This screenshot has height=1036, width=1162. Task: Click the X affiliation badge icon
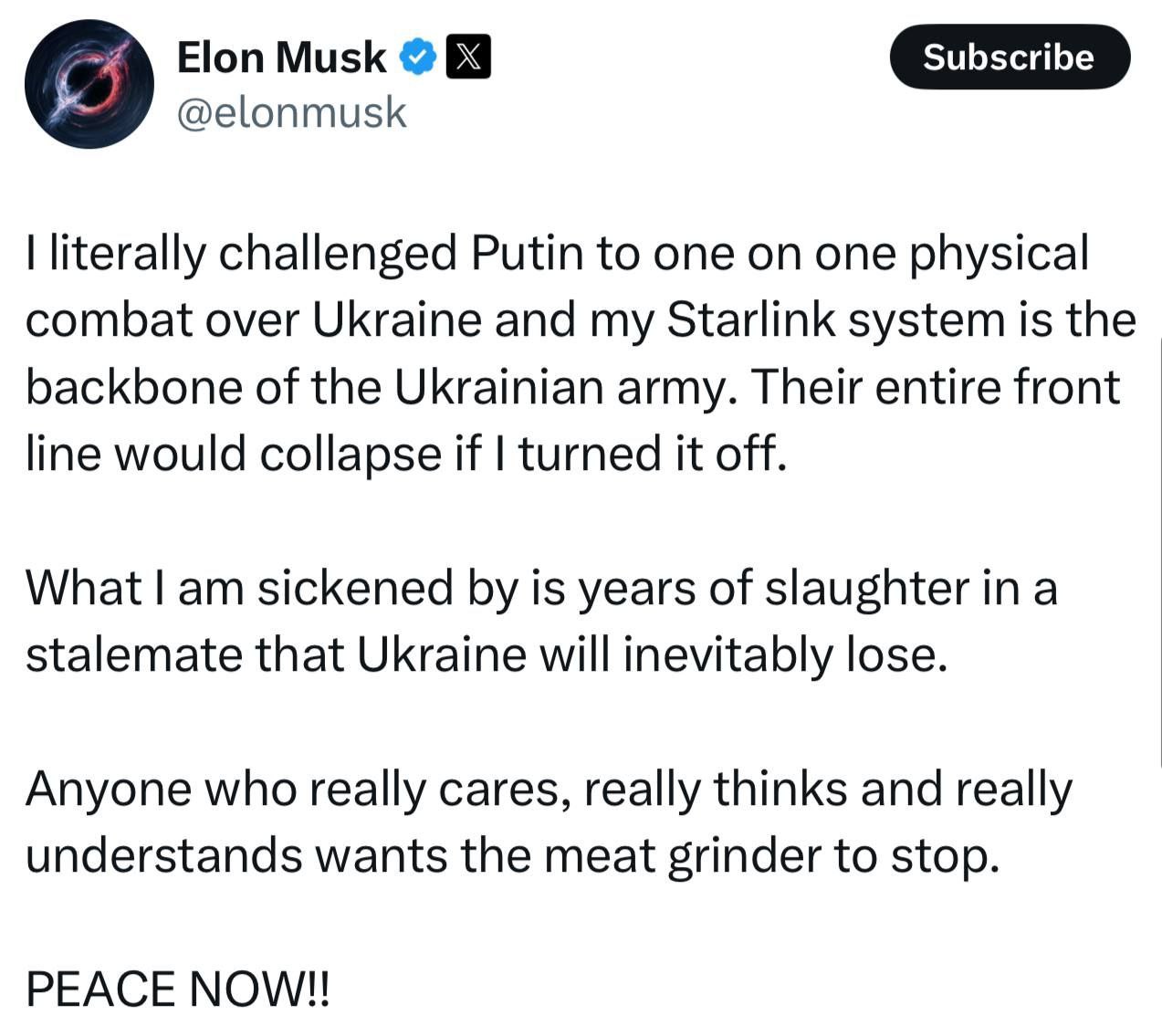pyautogui.click(x=467, y=58)
